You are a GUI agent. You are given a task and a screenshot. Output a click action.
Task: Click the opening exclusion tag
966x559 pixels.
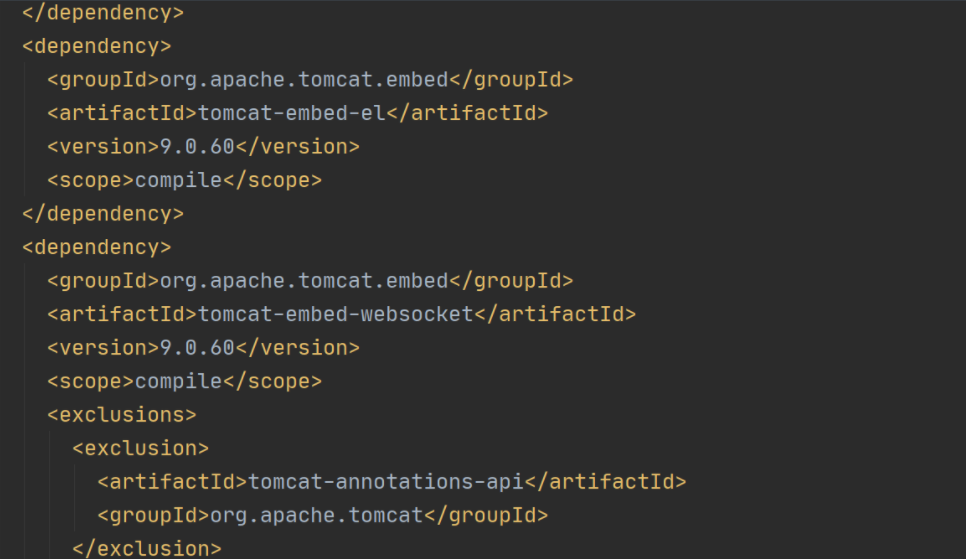(140, 448)
